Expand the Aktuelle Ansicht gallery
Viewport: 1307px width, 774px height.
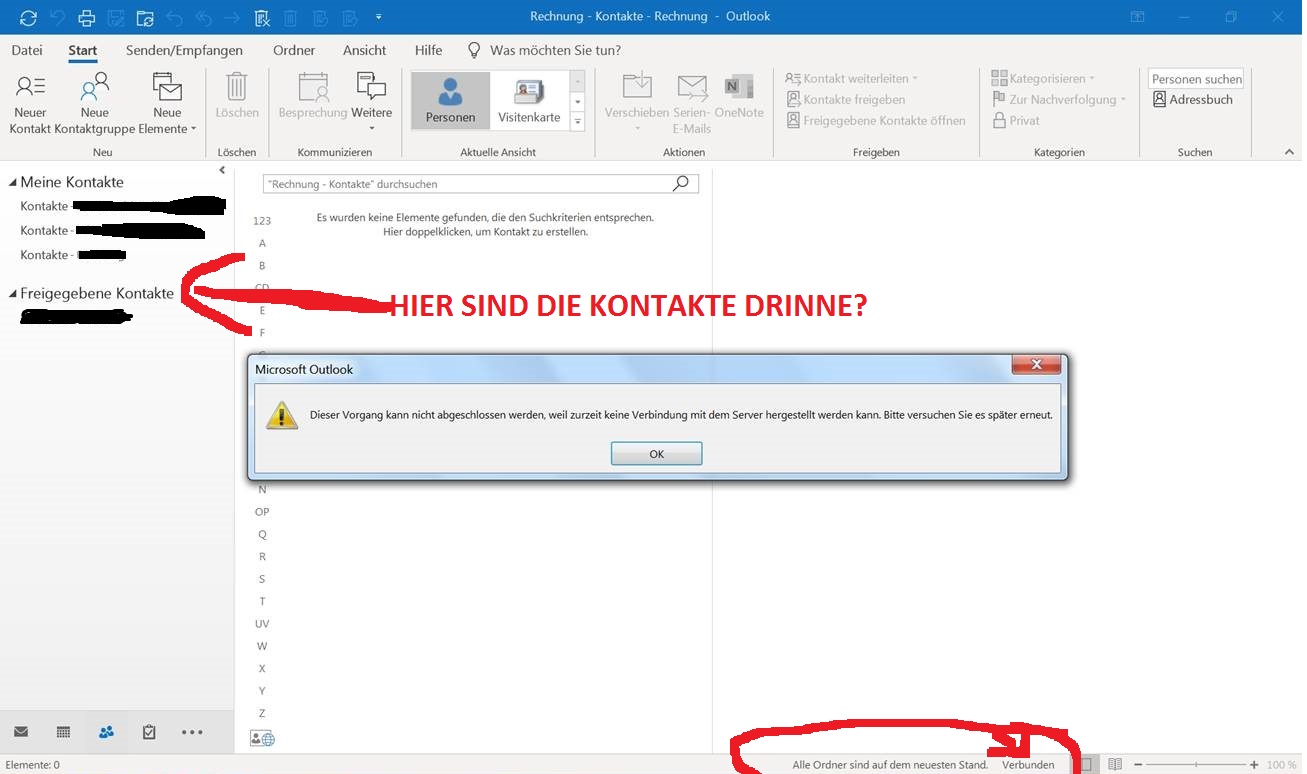pos(577,121)
